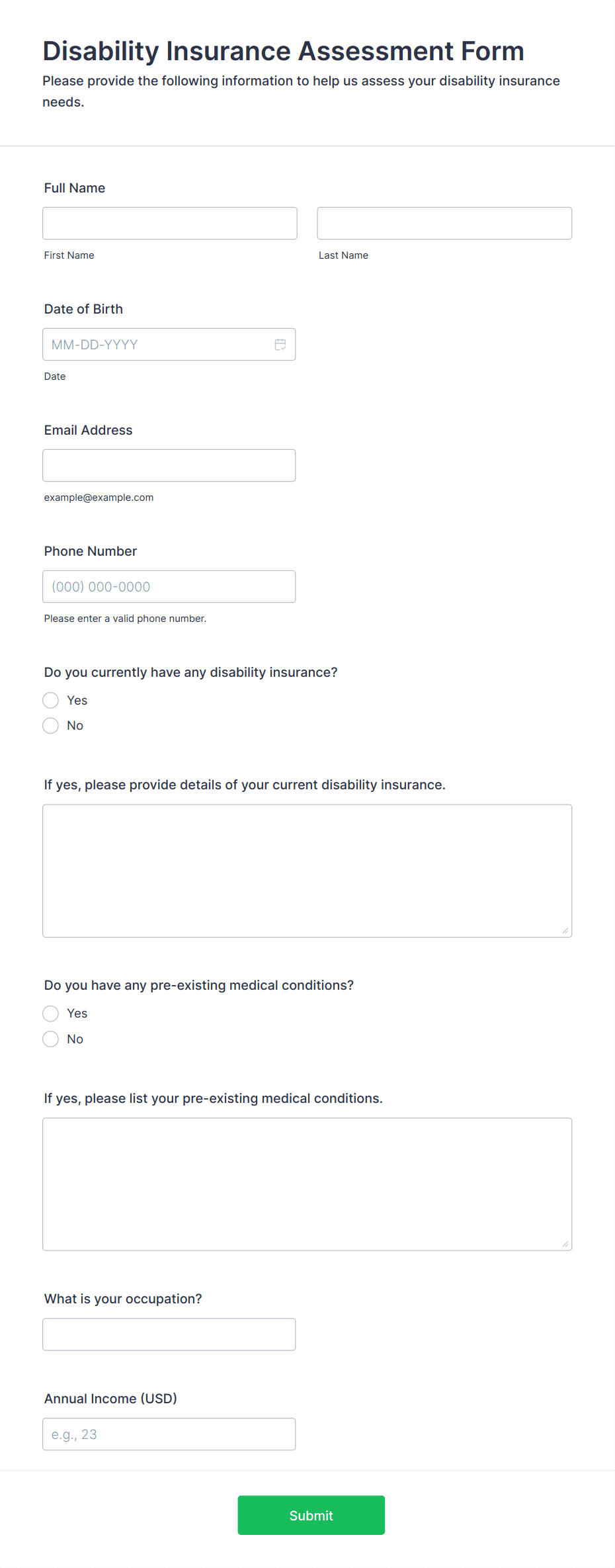The height and width of the screenshot is (1568, 615).
Task: Click the pre-existing conditions list text area
Action: pos(307,1184)
